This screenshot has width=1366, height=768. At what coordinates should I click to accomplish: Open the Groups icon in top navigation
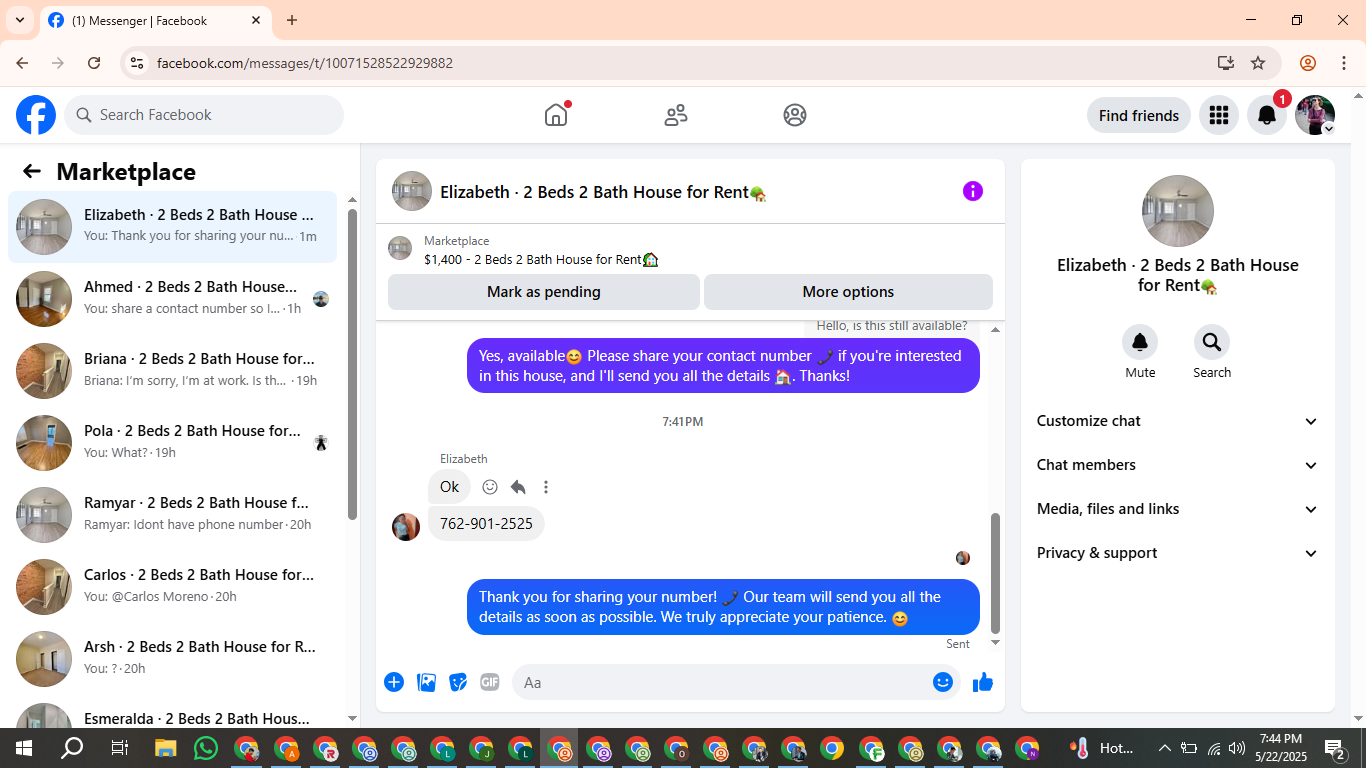795,115
